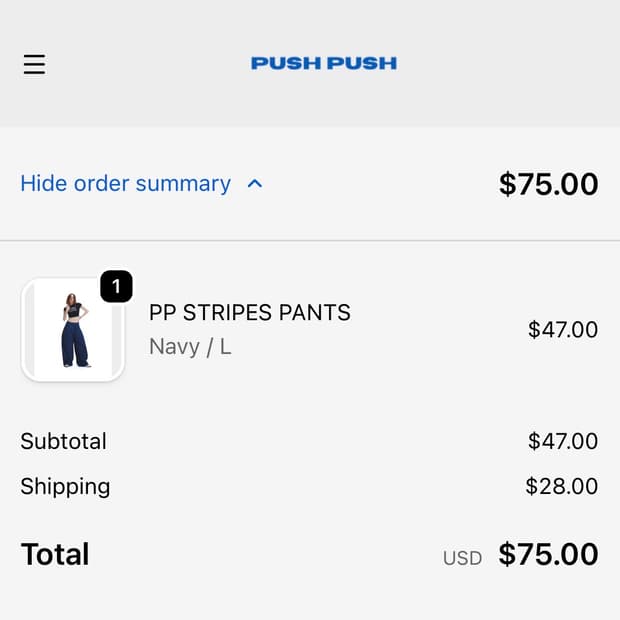Select the 'PP STRIPES PANTS' product name
This screenshot has width=620, height=620.
pyautogui.click(x=250, y=313)
